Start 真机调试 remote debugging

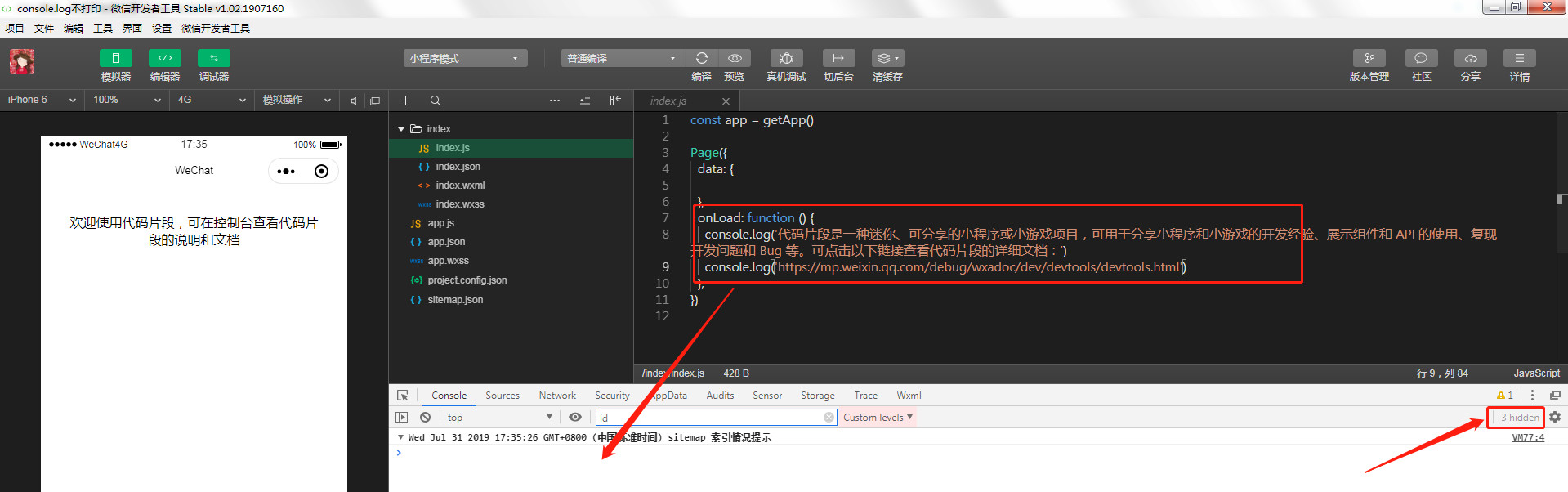point(787,58)
